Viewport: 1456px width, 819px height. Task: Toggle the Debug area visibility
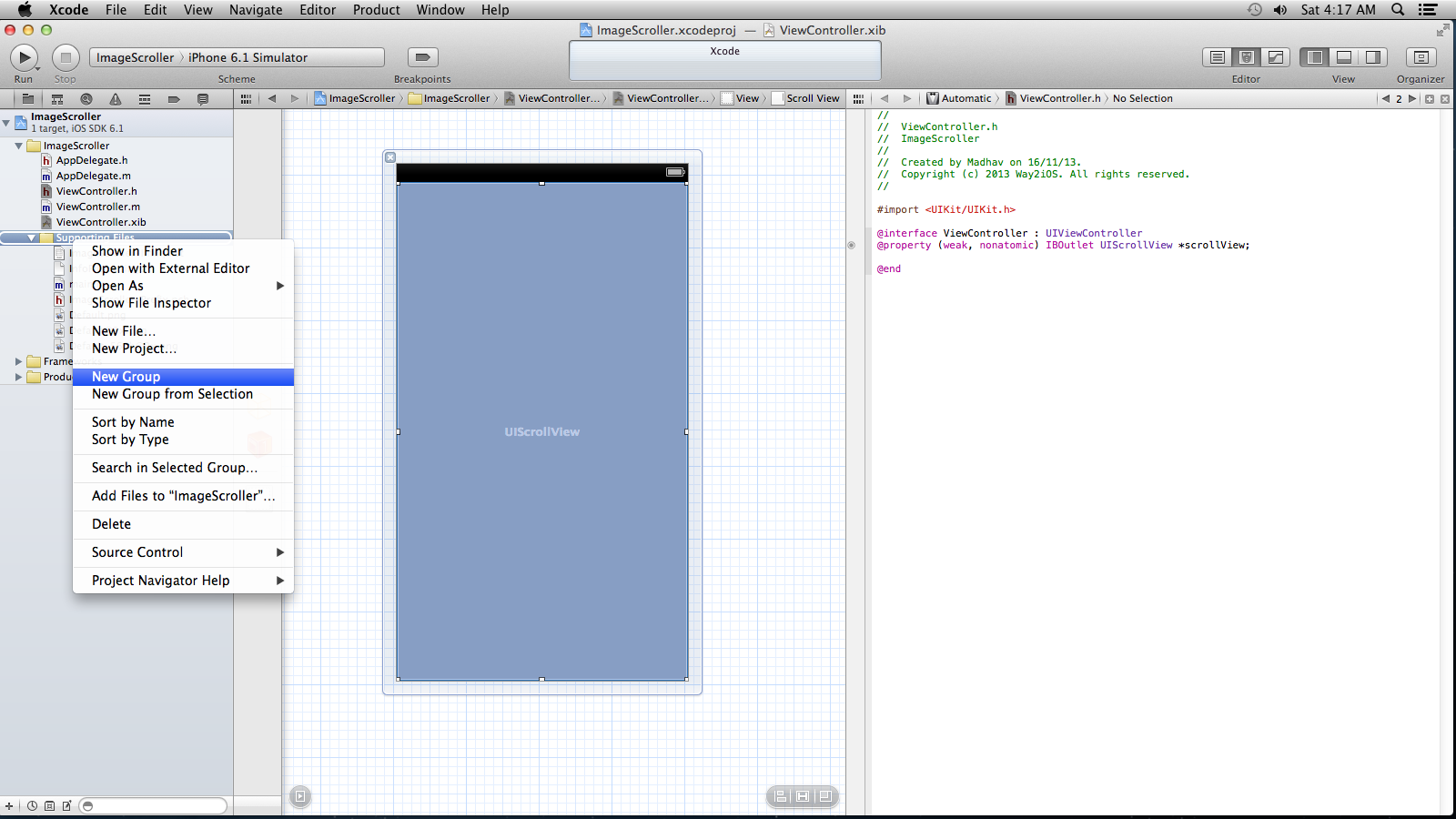[1344, 57]
